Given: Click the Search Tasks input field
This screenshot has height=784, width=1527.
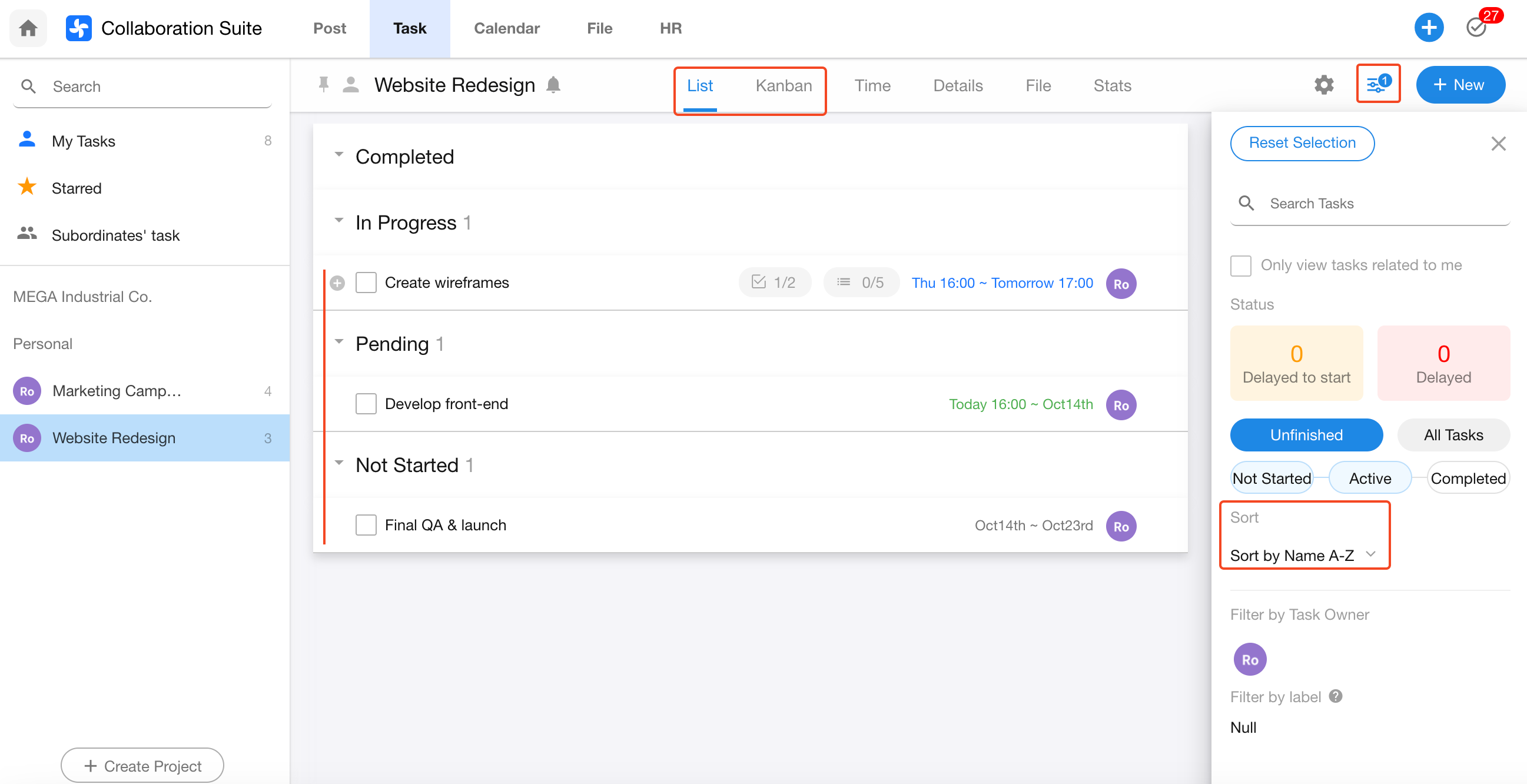Looking at the screenshot, I should tap(1381, 204).
